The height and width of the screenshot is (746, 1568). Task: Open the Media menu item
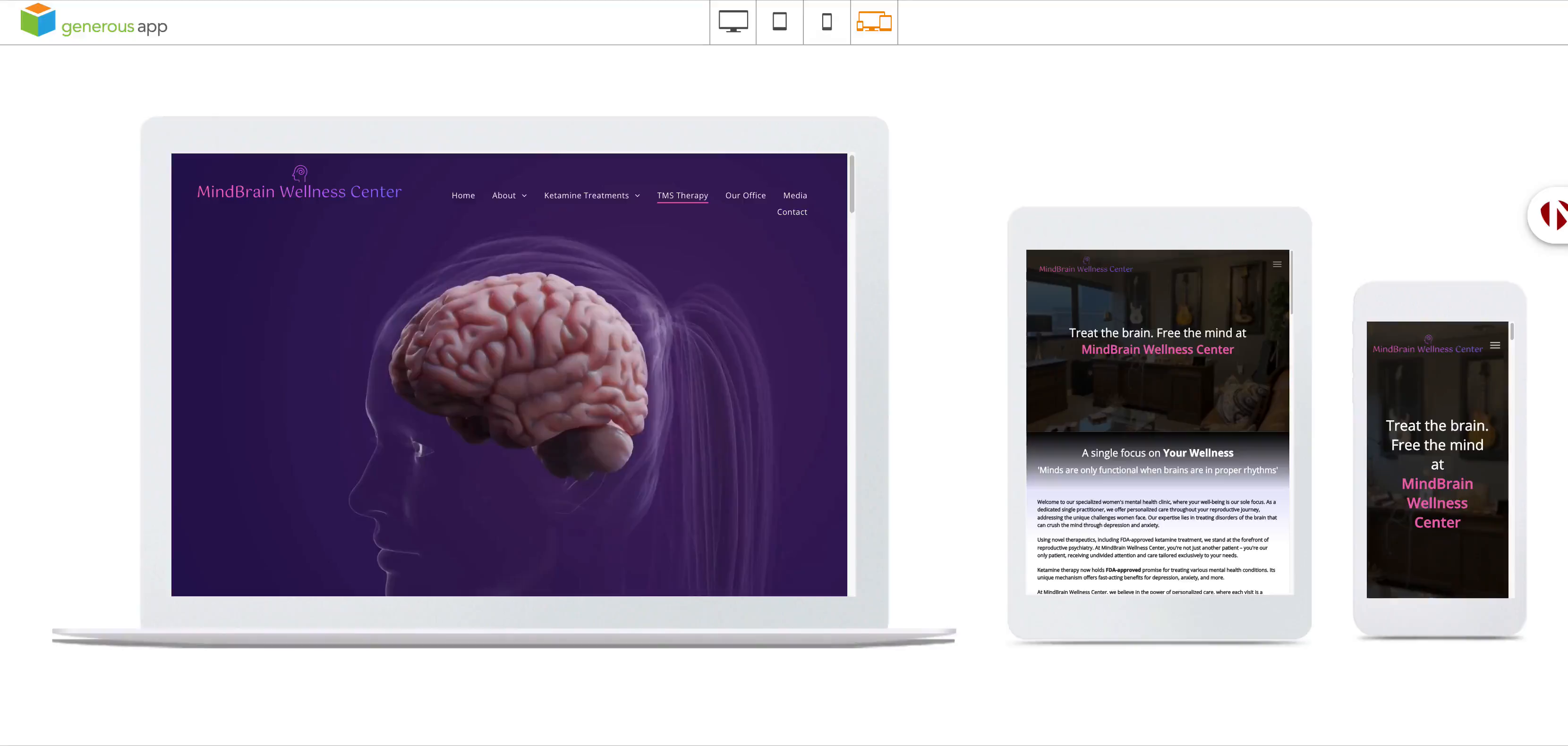pyautogui.click(x=795, y=195)
